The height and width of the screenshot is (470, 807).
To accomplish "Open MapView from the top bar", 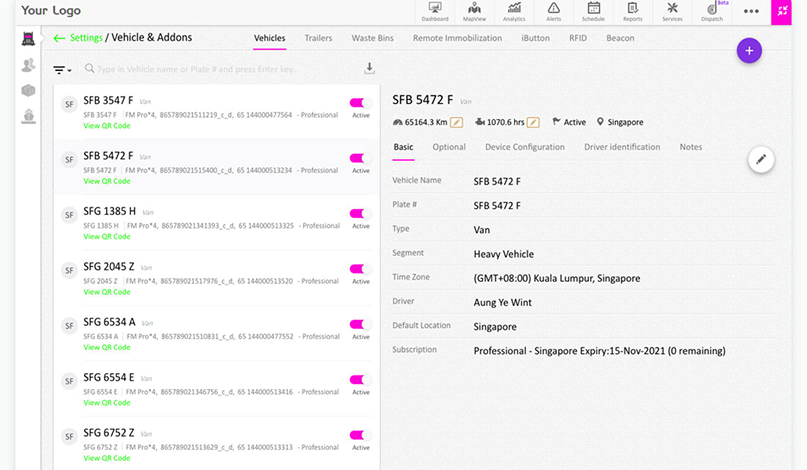I will click(x=474, y=11).
